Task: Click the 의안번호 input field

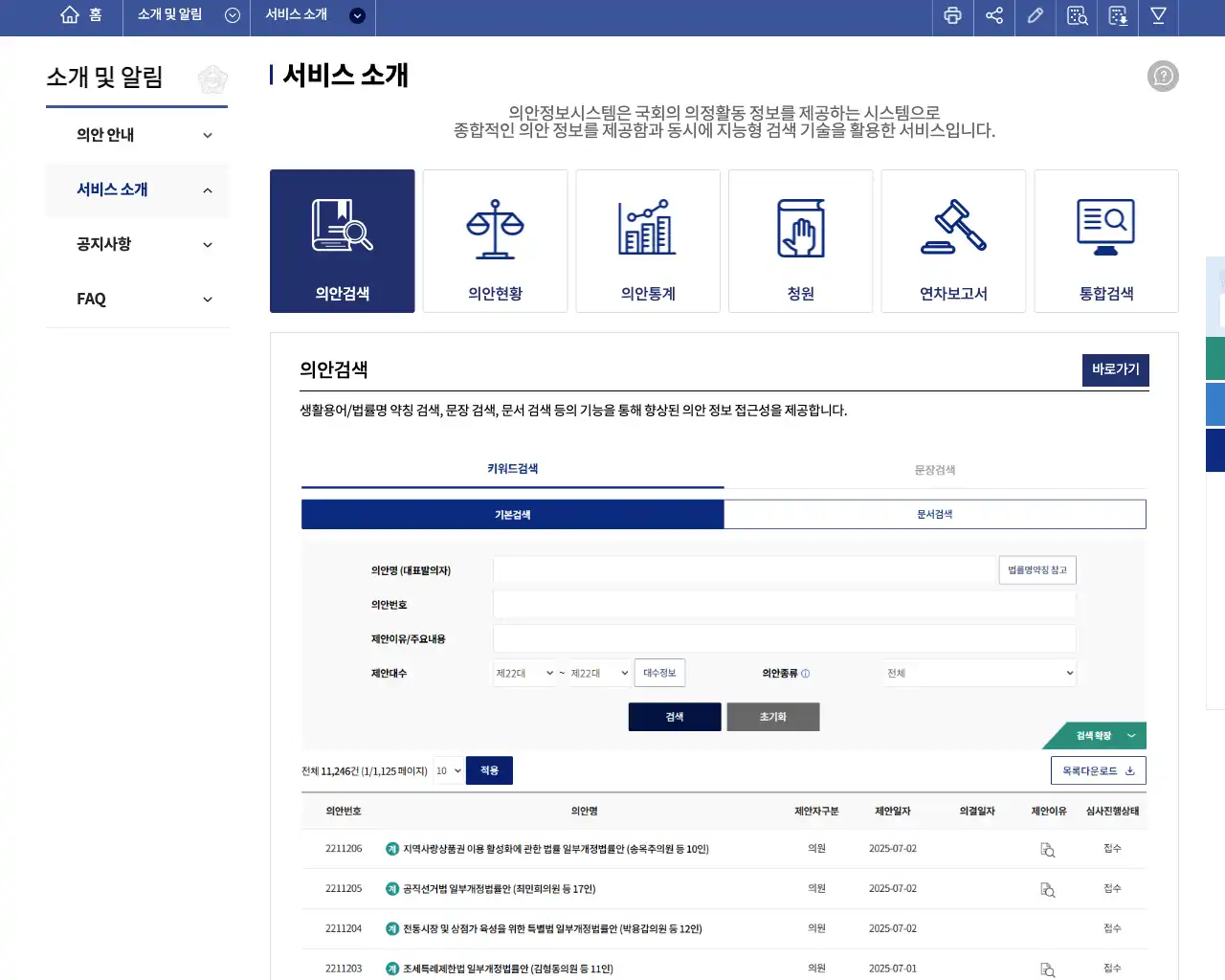Action: (x=785, y=605)
